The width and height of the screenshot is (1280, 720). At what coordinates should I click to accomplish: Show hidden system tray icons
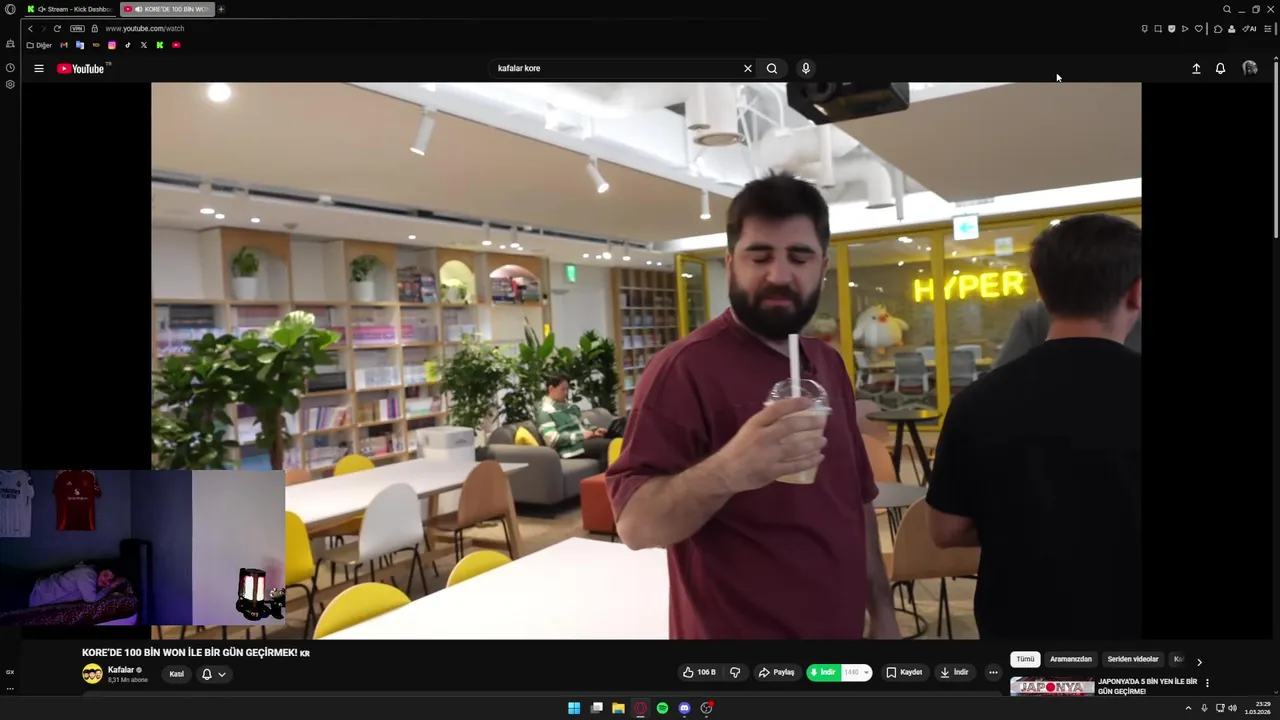coord(1188,708)
